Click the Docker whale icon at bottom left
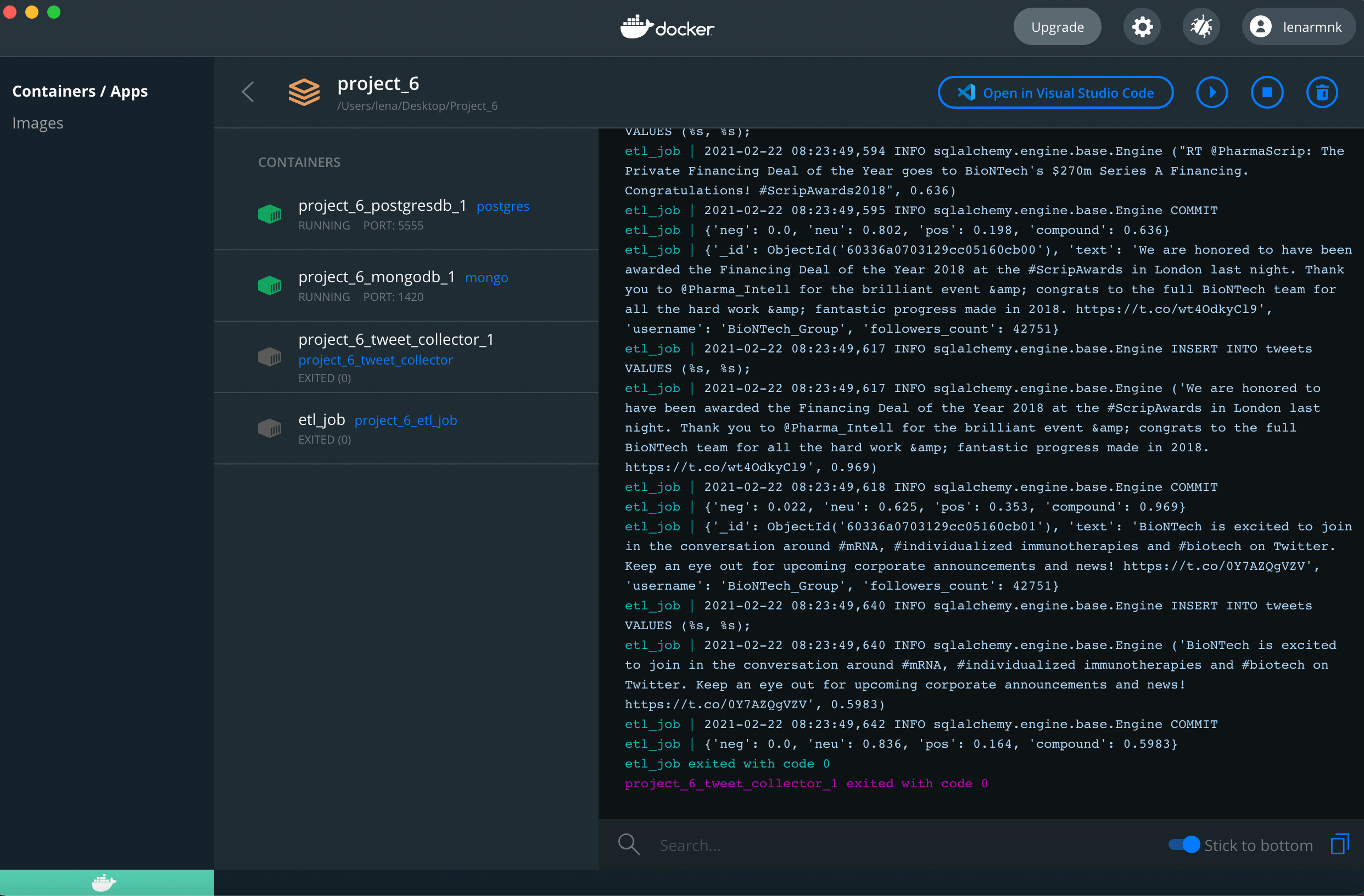The height and width of the screenshot is (896, 1364). (103, 882)
